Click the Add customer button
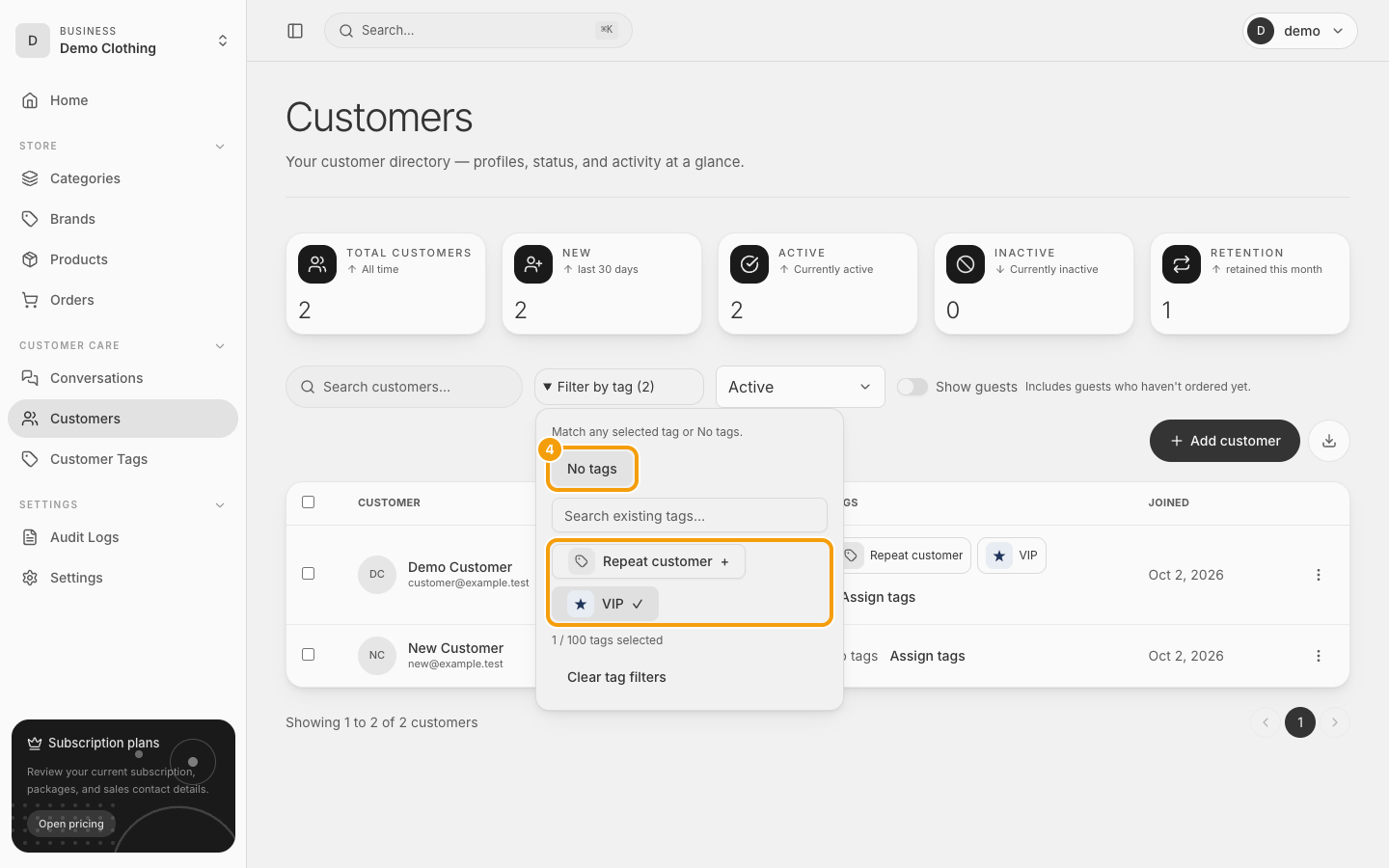This screenshot has height=868, width=1389. click(1224, 441)
